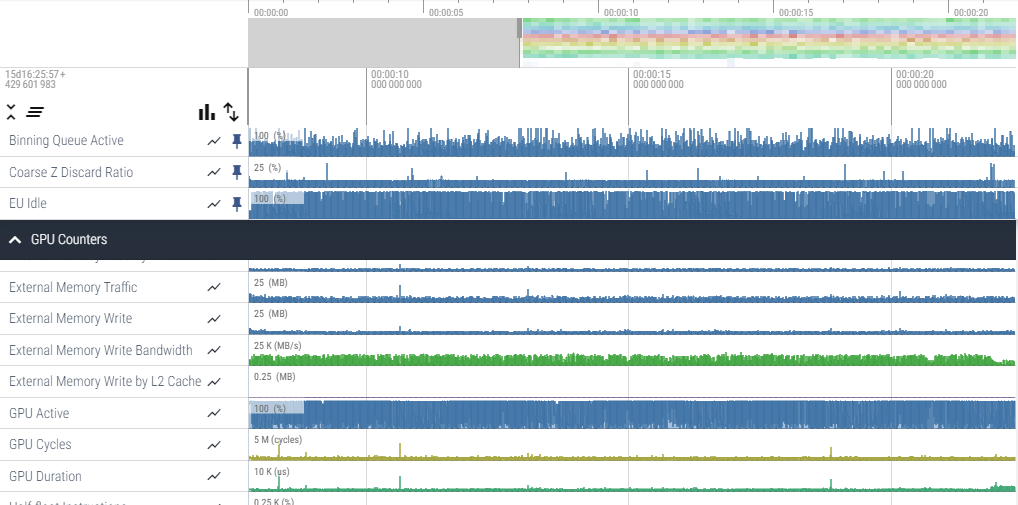This screenshot has width=1018, height=505.
Task: Select the EU Idle track label
Action: point(28,204)
